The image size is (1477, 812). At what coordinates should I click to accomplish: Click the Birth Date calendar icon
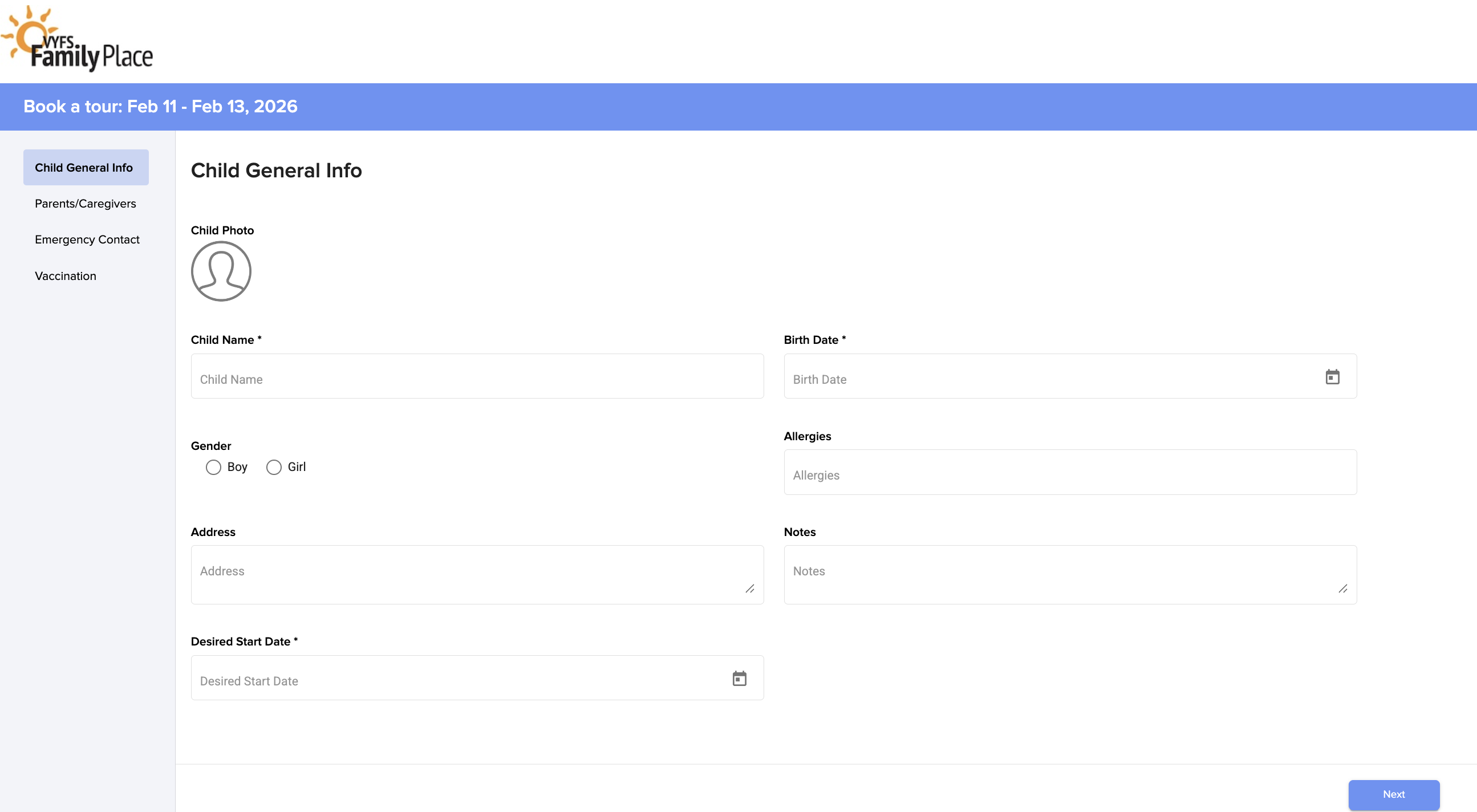pyautogui.click(x=1332, y=377)
